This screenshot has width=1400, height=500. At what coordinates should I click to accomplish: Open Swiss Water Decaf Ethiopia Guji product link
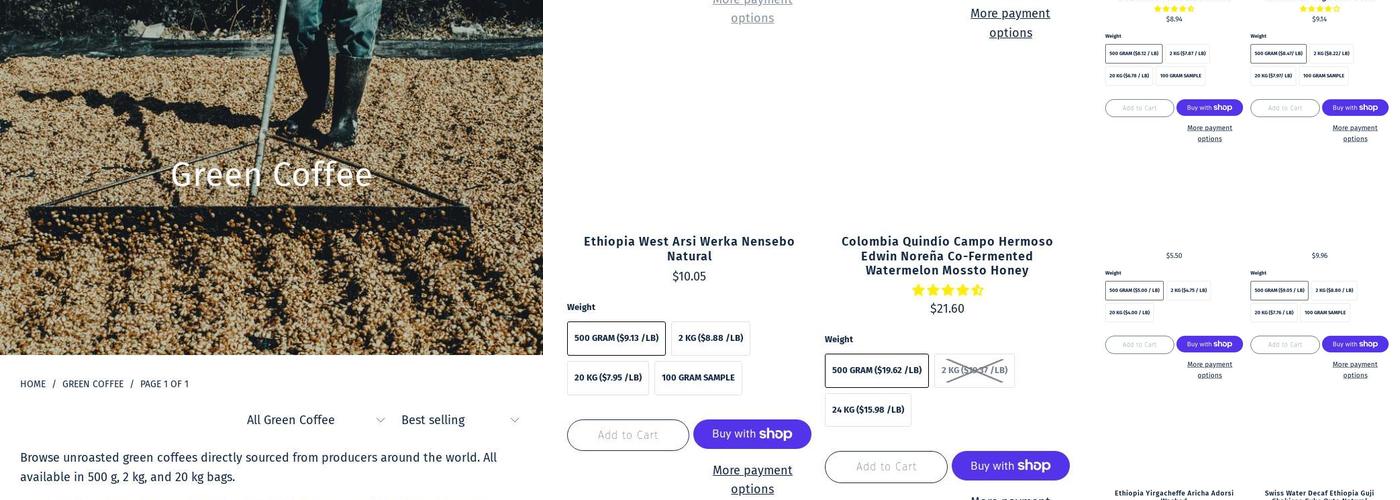click(1319, 493)
